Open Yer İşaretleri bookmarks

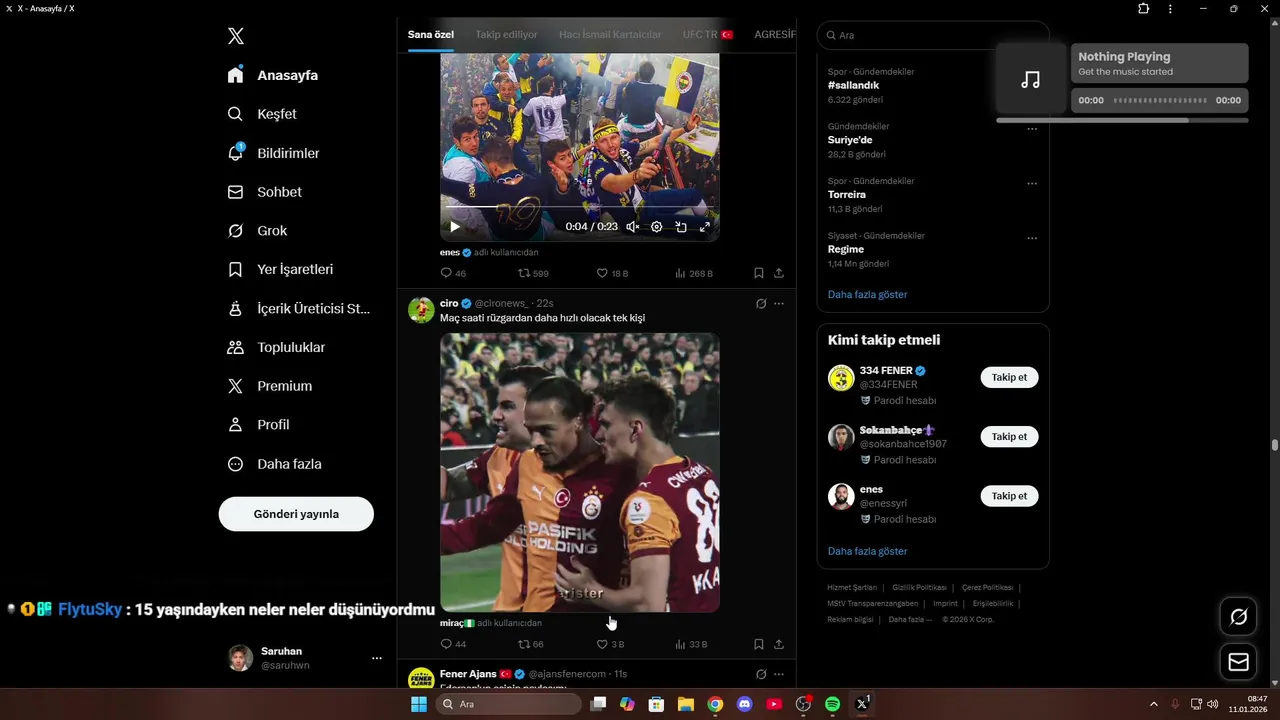(281, 270)
